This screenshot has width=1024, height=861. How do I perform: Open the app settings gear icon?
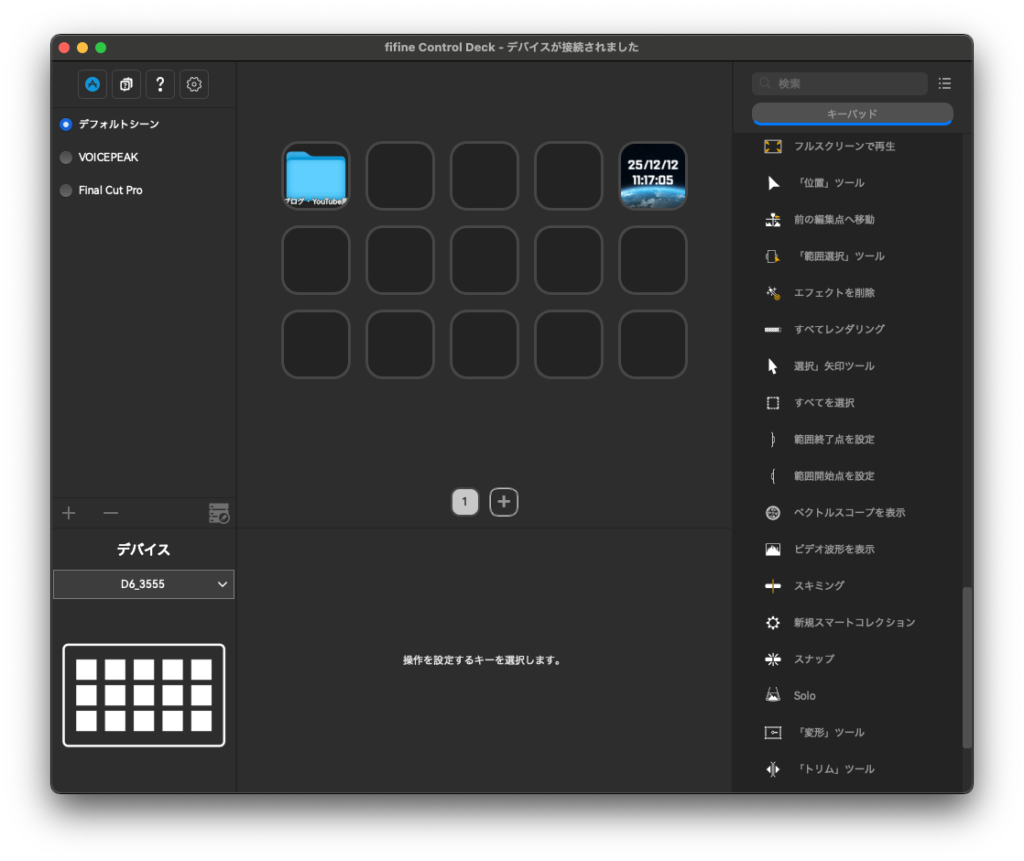[x=193, y=84]
